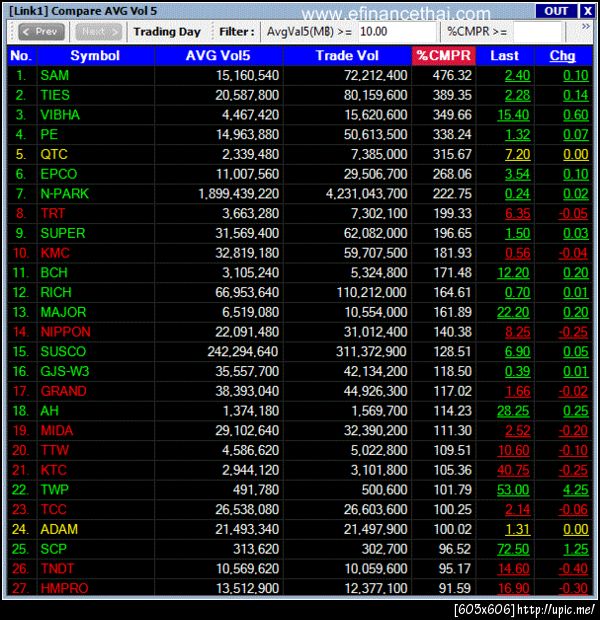The width and height of the screenshot is (600, 620).
Task: Select the PE symbol
Action: [49, 134]
